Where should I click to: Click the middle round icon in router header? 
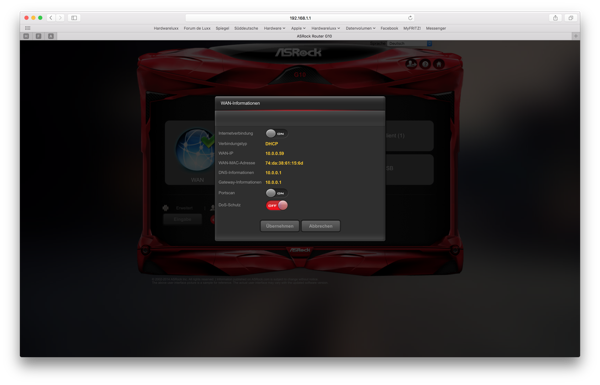425,64
